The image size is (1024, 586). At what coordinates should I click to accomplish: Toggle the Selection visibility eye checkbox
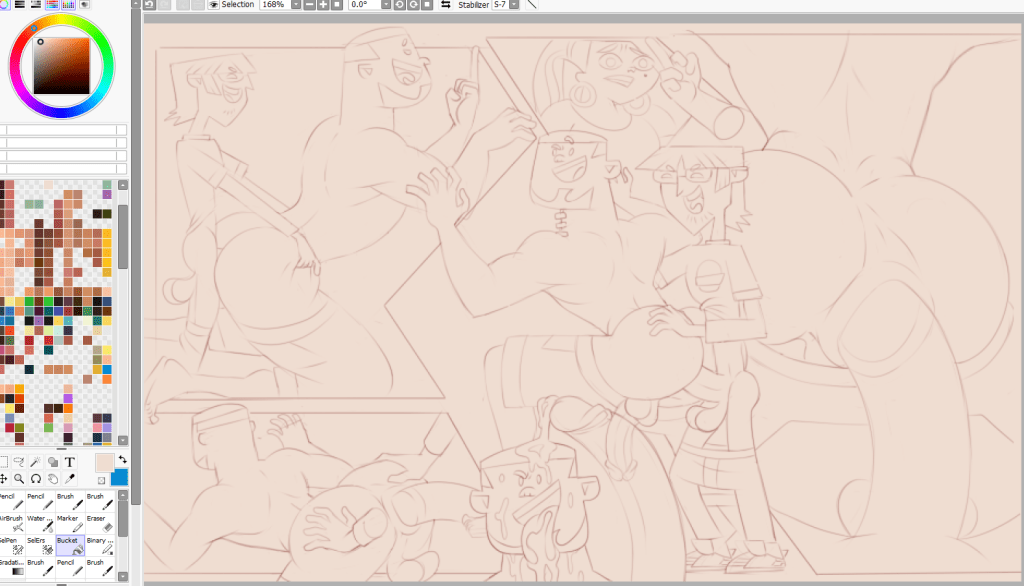tap(214, 5)
